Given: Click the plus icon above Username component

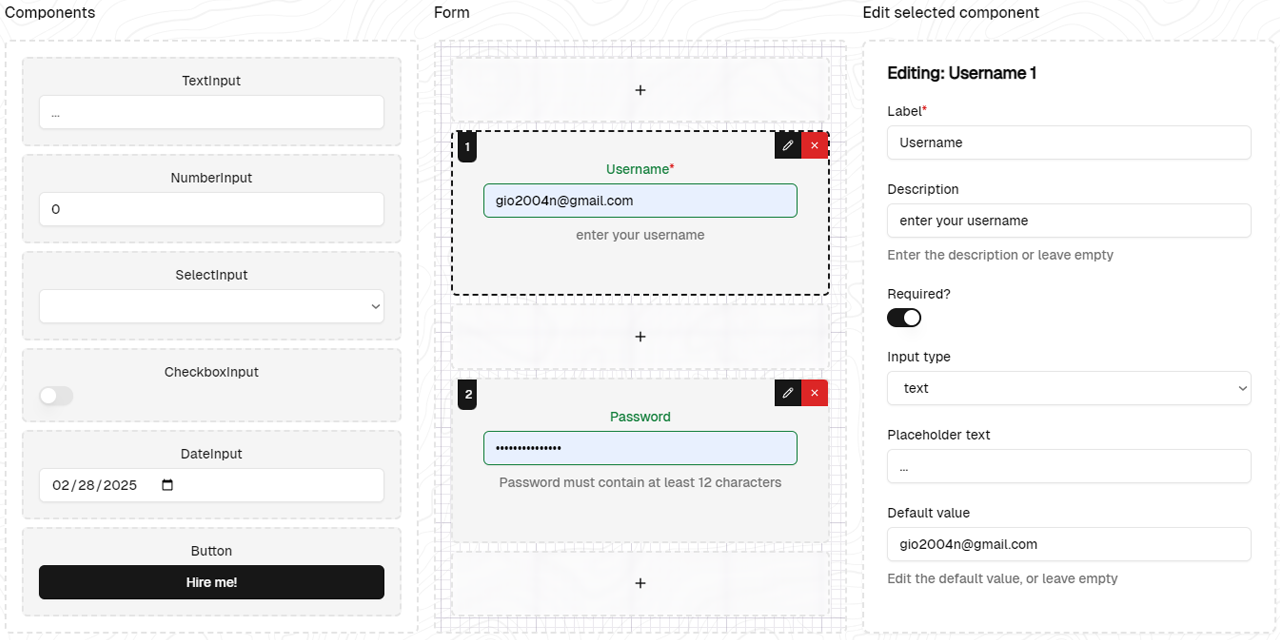Looking at the screenshot, I should click(x=640, y=90).
